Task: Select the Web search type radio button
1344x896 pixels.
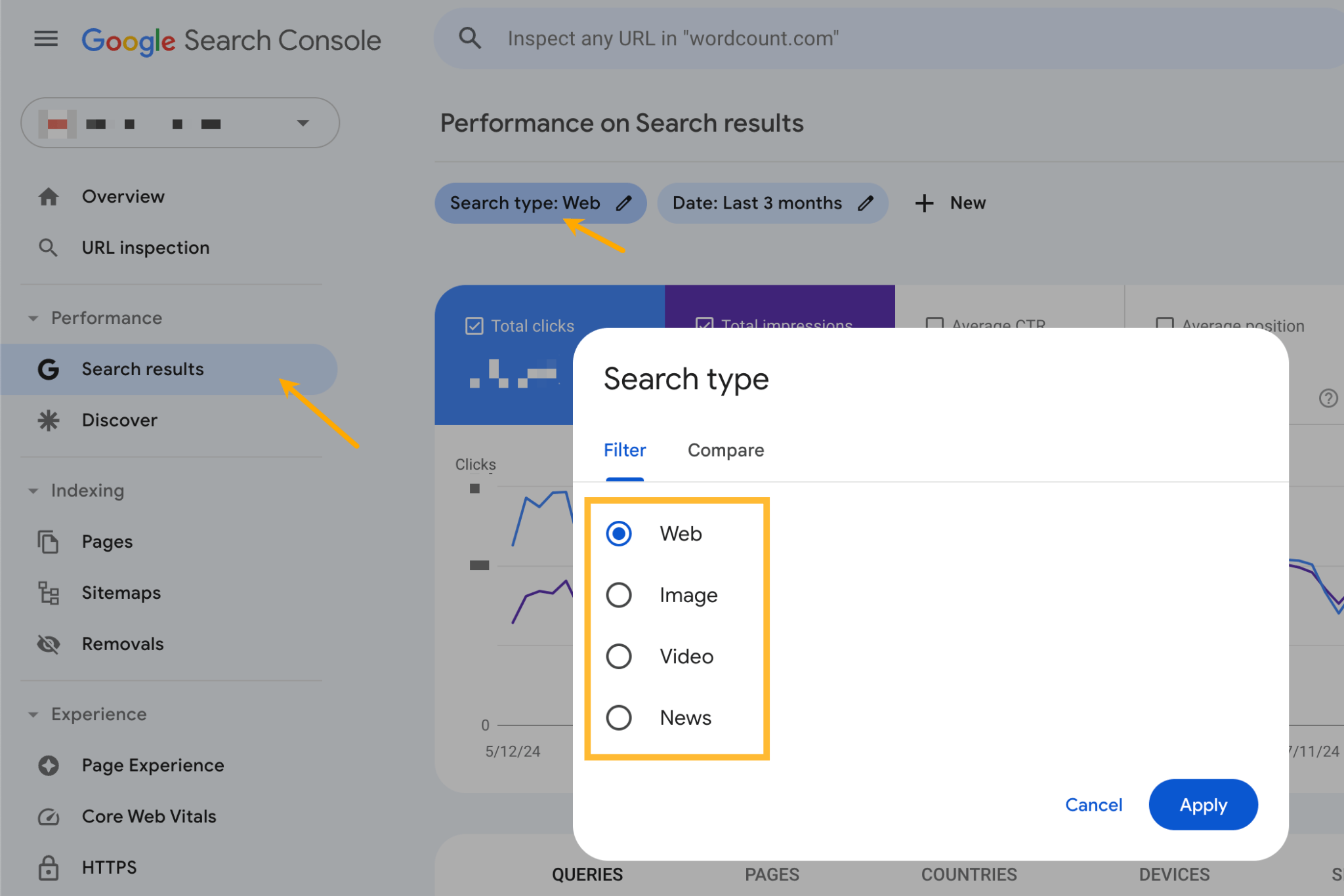Action: [619, 533]
